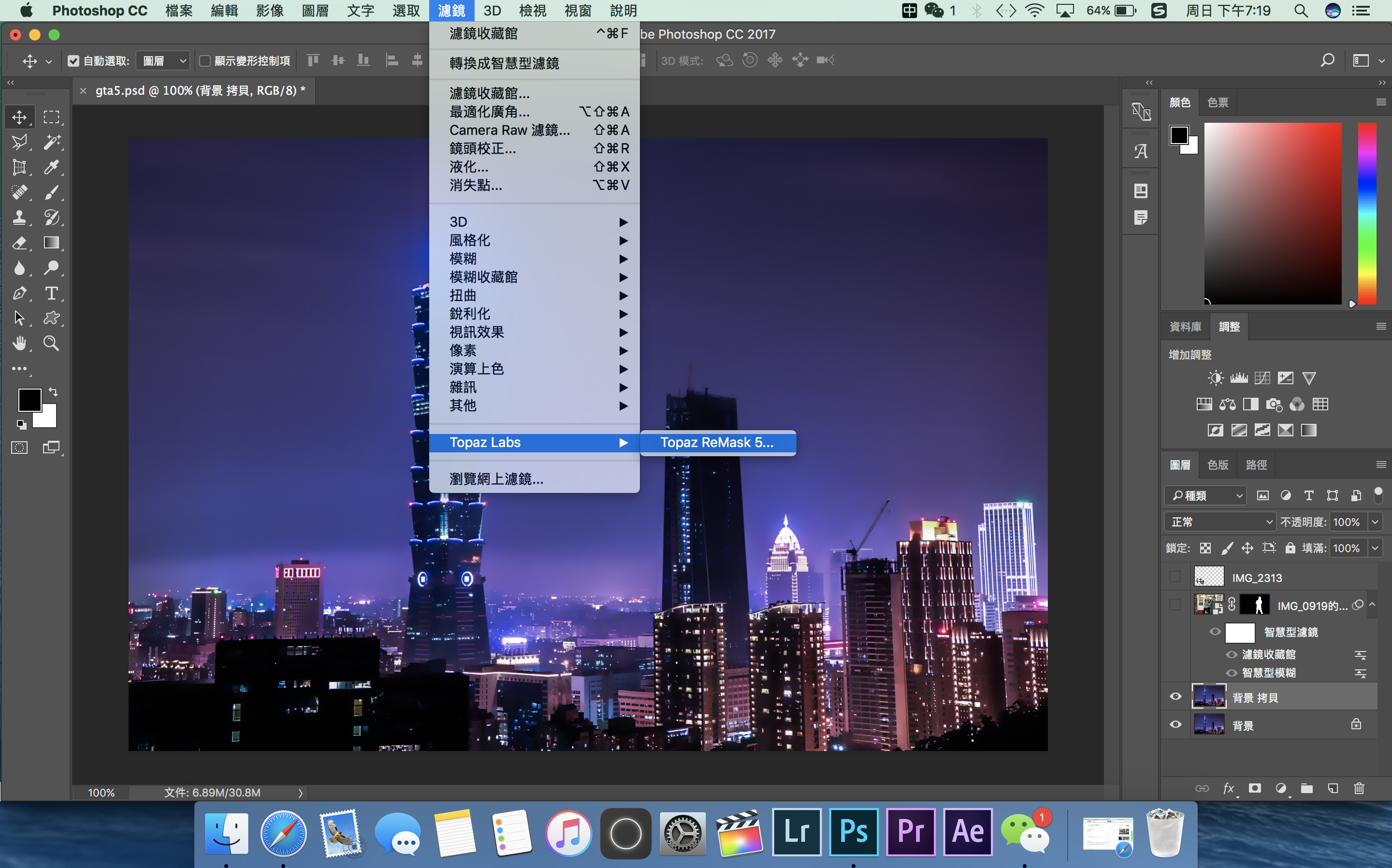The image size is (1392, 868).
Task: Pick the Eyedropper tool
Action: point(51,167)
